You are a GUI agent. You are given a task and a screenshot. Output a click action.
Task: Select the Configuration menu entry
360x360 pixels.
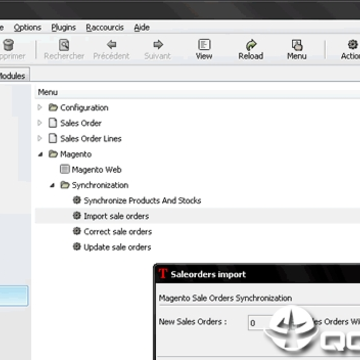click(84, 108)
